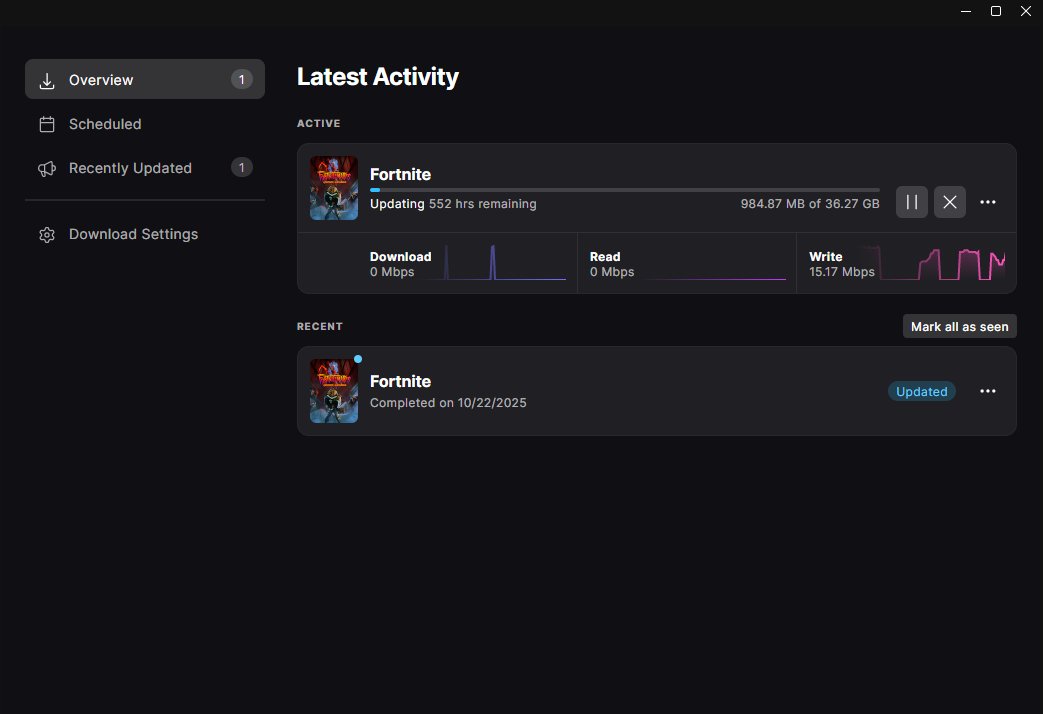The height and width of the screenshot is (714, 1043).
Task: Click the Fortnite thumbnail in Recent section
Action: [334, 391]
